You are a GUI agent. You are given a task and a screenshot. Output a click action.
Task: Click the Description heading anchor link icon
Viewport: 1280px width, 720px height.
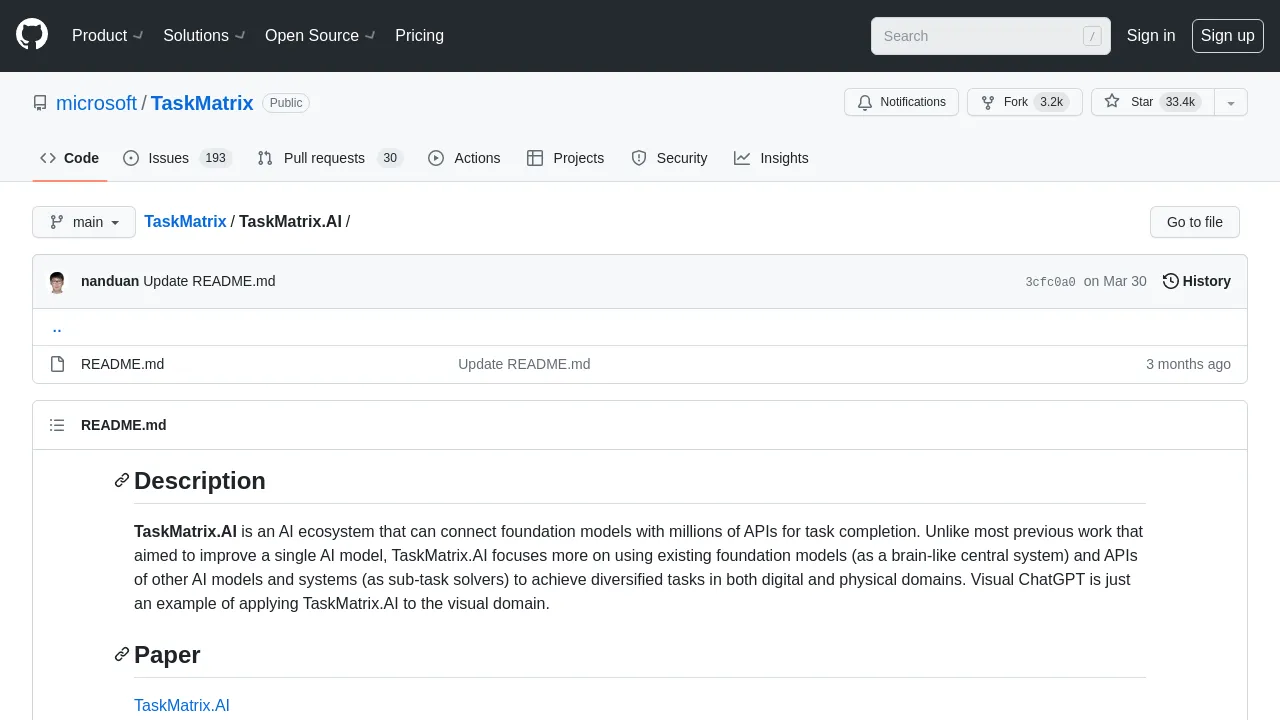[x=122, y=480]
